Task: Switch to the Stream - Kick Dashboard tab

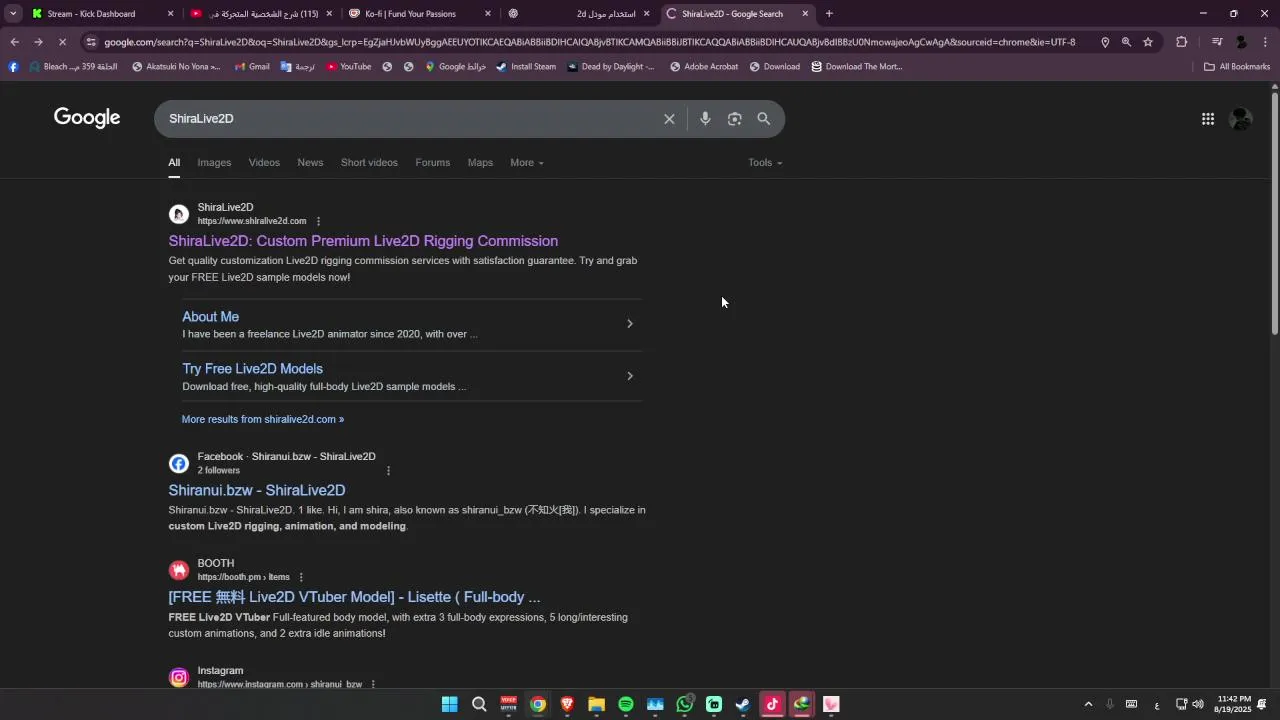Action: (x=102, y=14)
